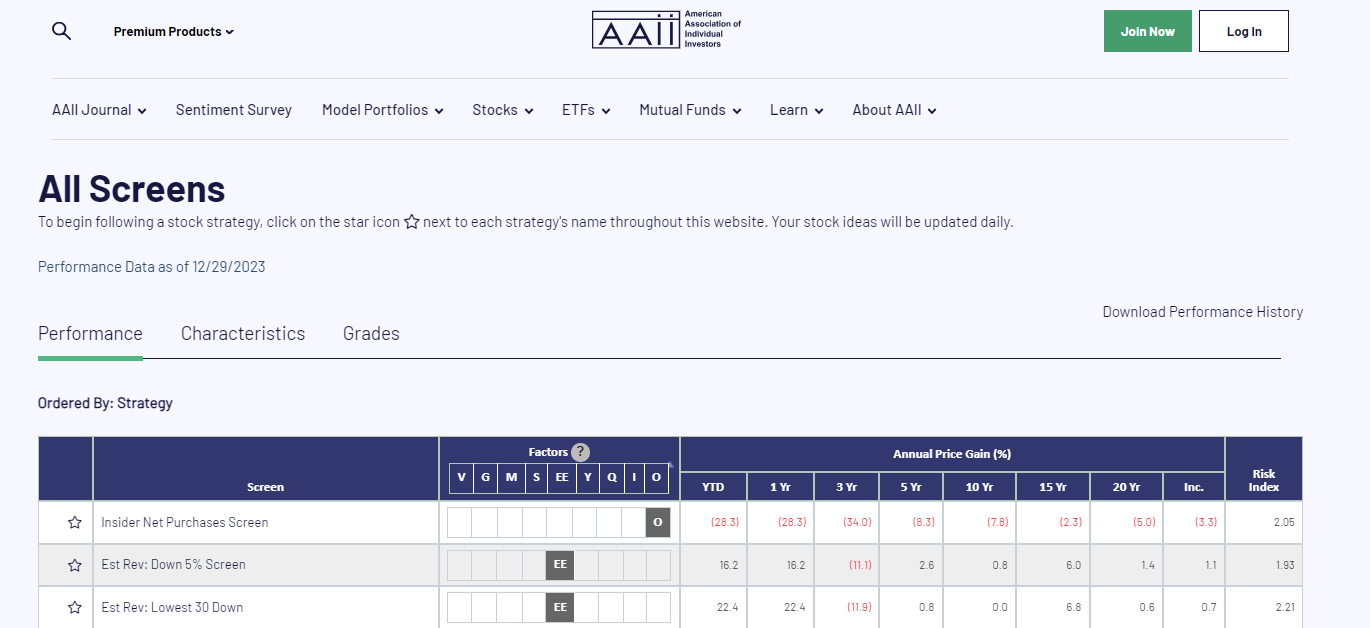Expand the About AAII menu

click(894, 110)
